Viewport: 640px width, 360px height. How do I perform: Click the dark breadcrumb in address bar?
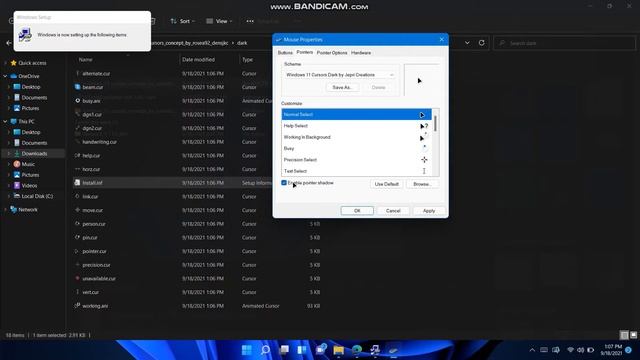coord(242,43)
